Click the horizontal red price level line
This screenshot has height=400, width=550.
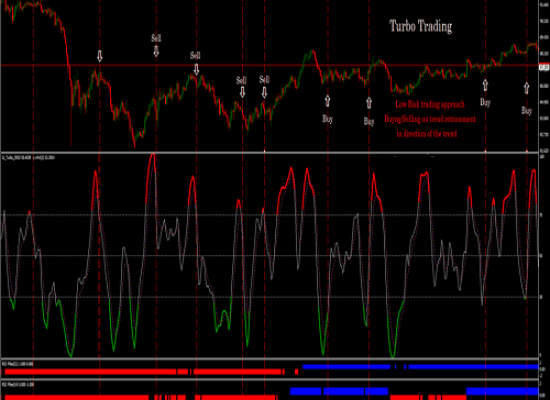[x=269, y=65]
